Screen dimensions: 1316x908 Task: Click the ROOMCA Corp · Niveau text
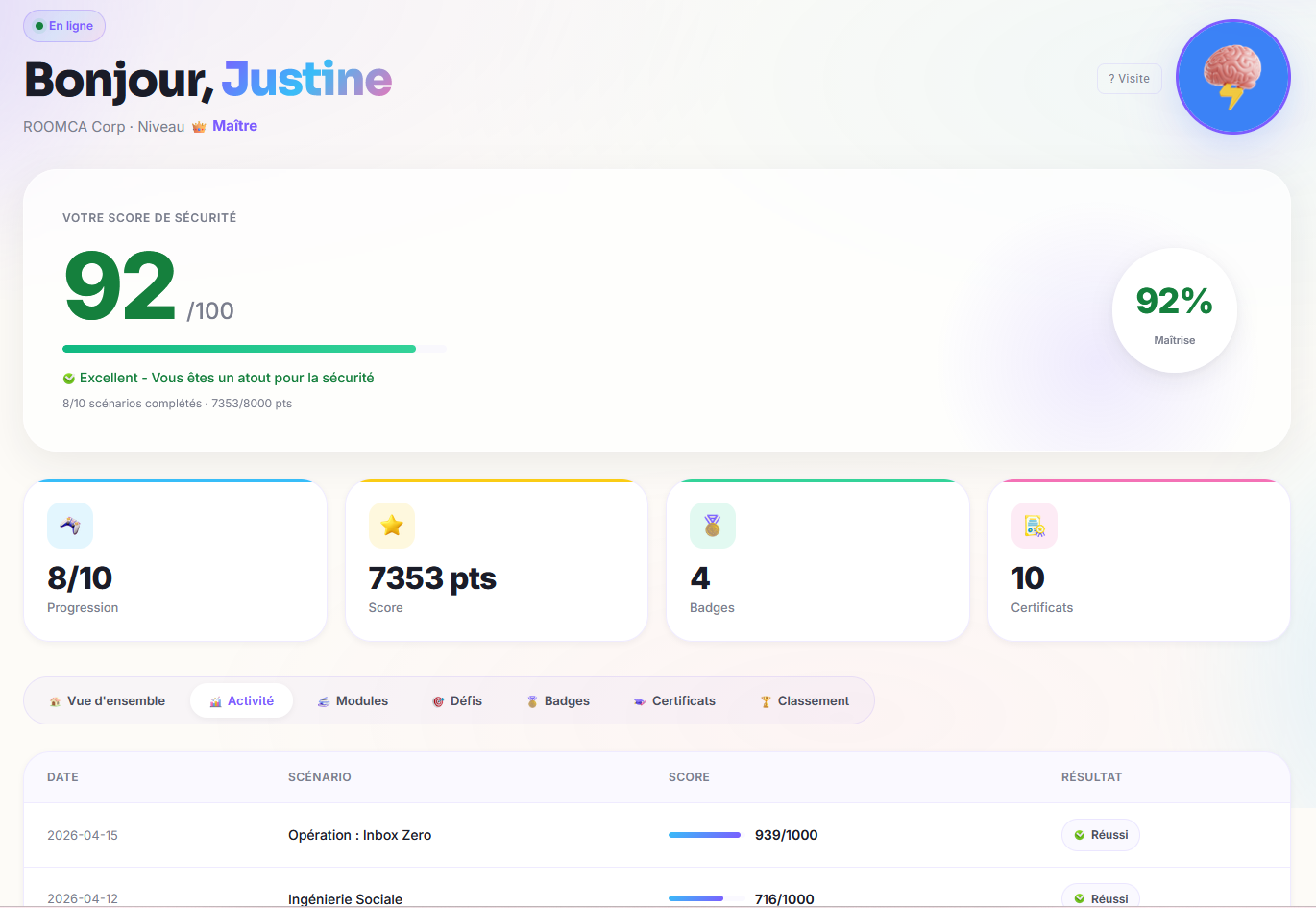tap(104, 127)
